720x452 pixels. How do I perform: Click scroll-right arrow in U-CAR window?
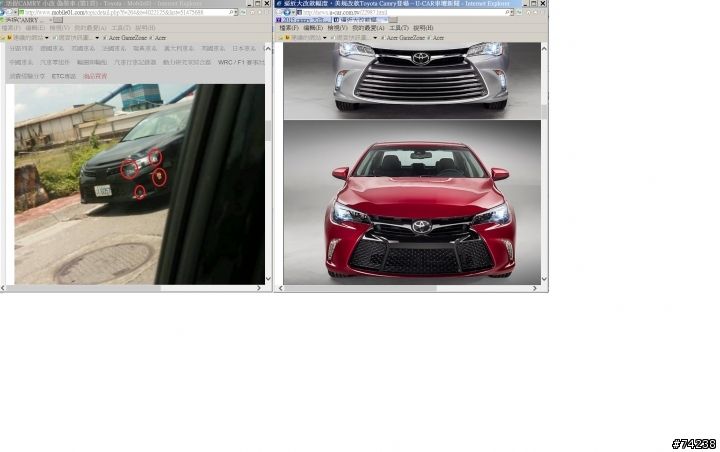[534, 288]
